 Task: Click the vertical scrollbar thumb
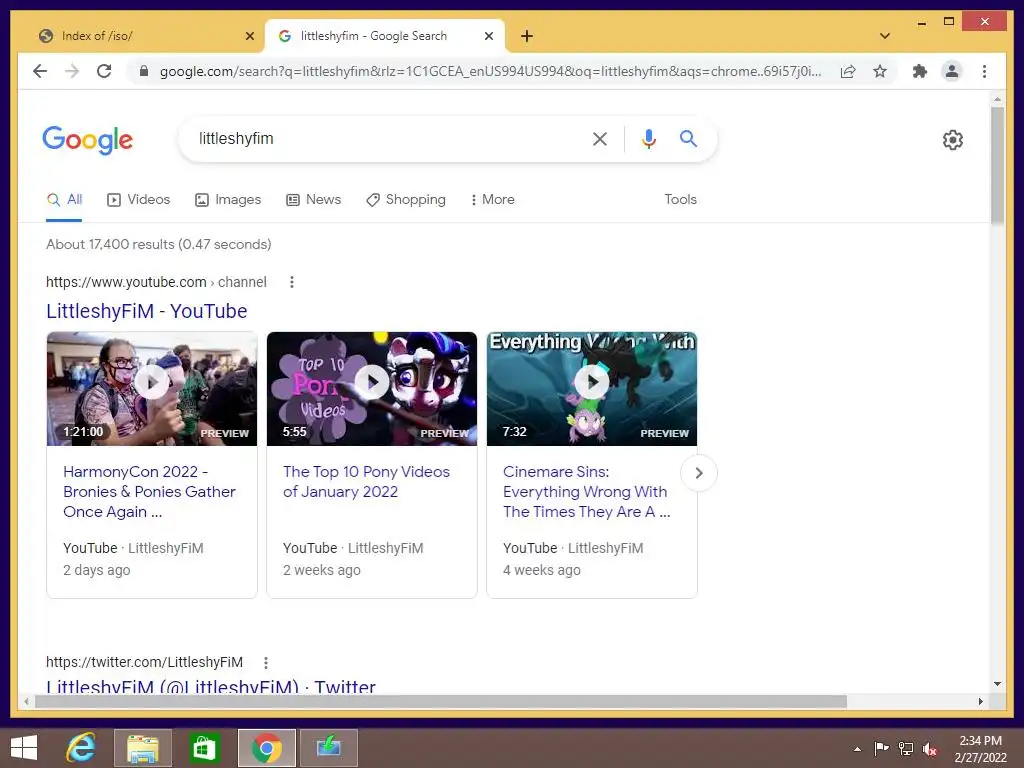coord(997,166)
